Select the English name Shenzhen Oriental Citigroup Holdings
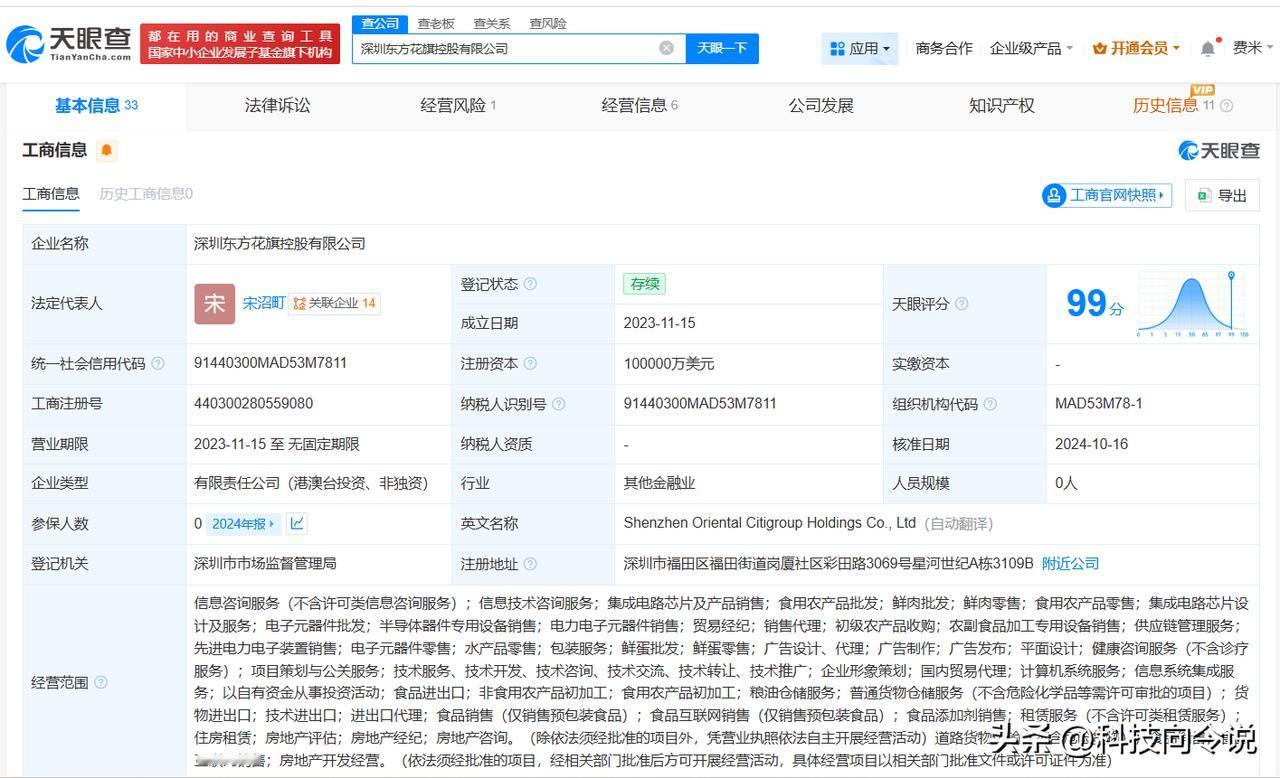 770,523
